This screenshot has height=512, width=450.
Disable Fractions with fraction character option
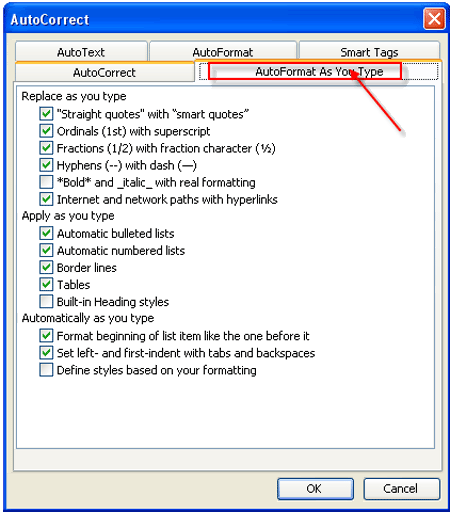pos(46,148)
